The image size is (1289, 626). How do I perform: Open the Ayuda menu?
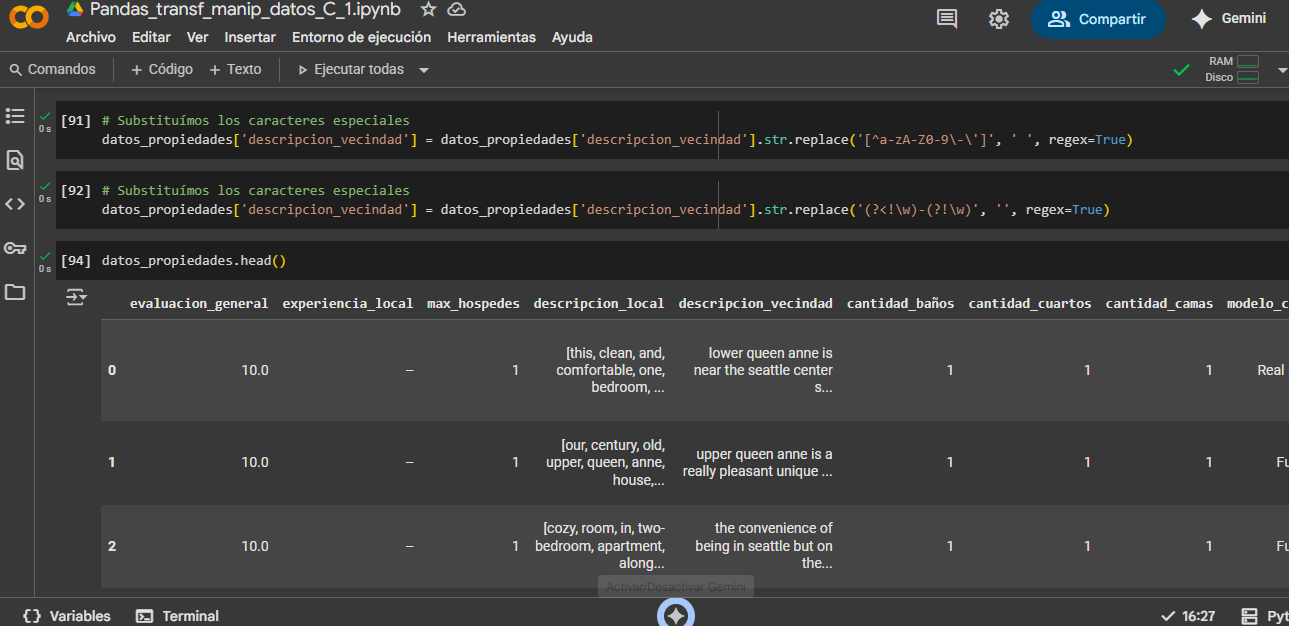[x=572, y=37]
